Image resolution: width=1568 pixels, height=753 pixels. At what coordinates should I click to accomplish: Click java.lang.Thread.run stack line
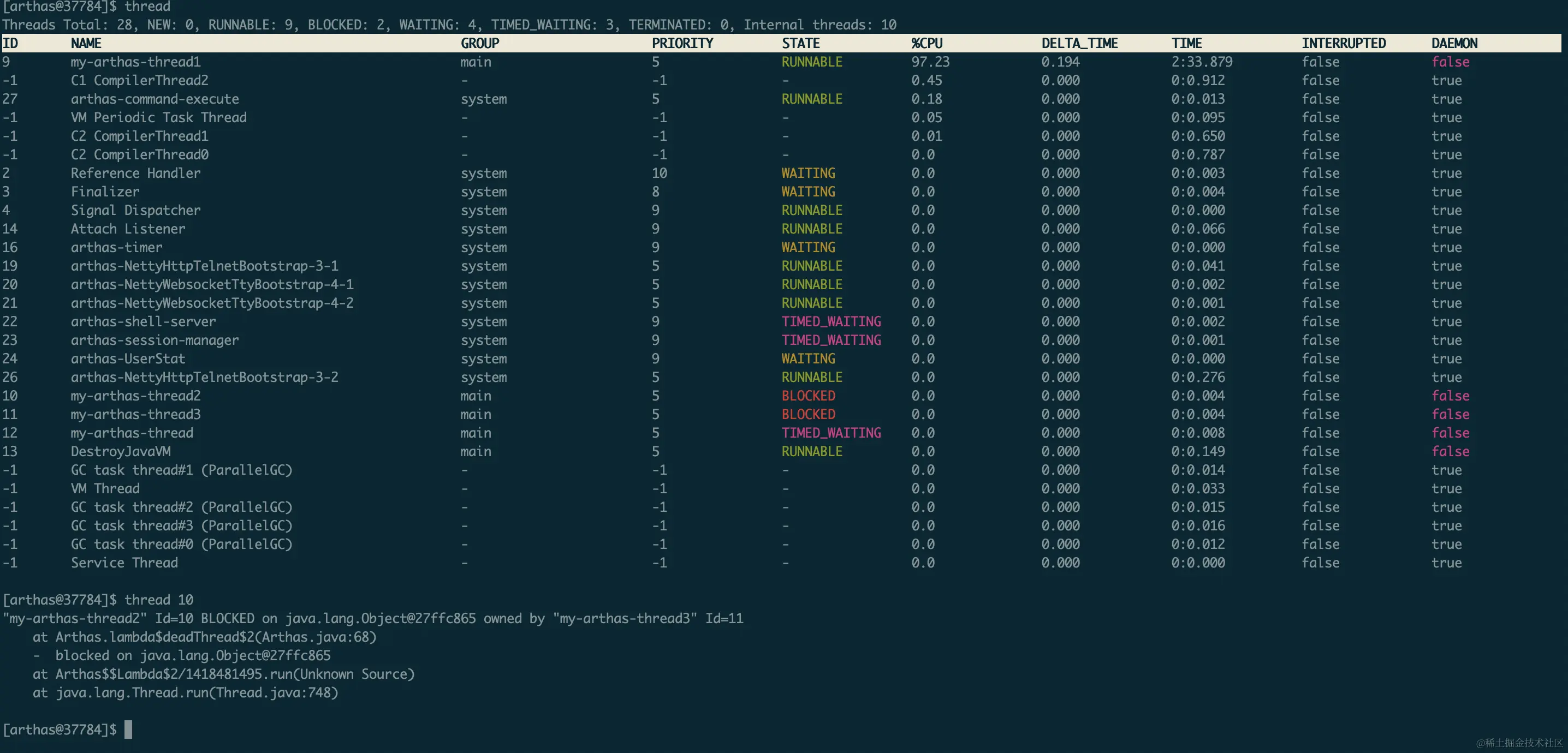pyautogui.click(x=186, y=693)
